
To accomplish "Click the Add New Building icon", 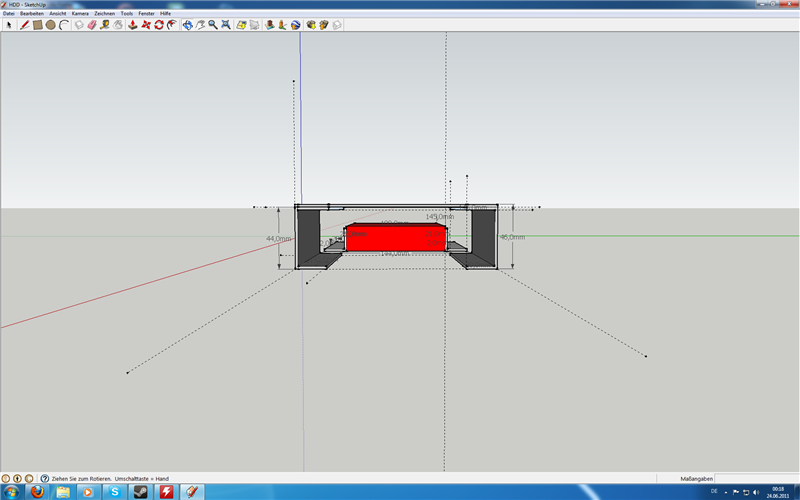I will [x=269, y=25].
